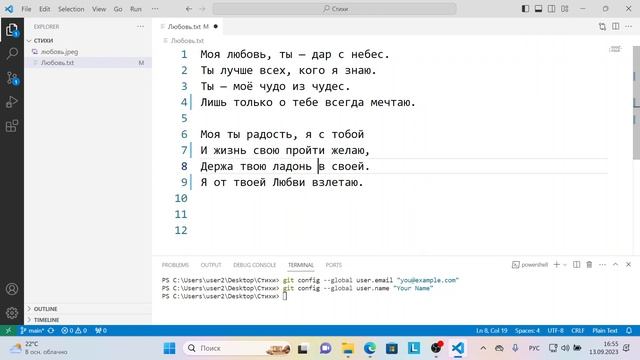Go forward with the navigation arrow

tap(202, 9)
